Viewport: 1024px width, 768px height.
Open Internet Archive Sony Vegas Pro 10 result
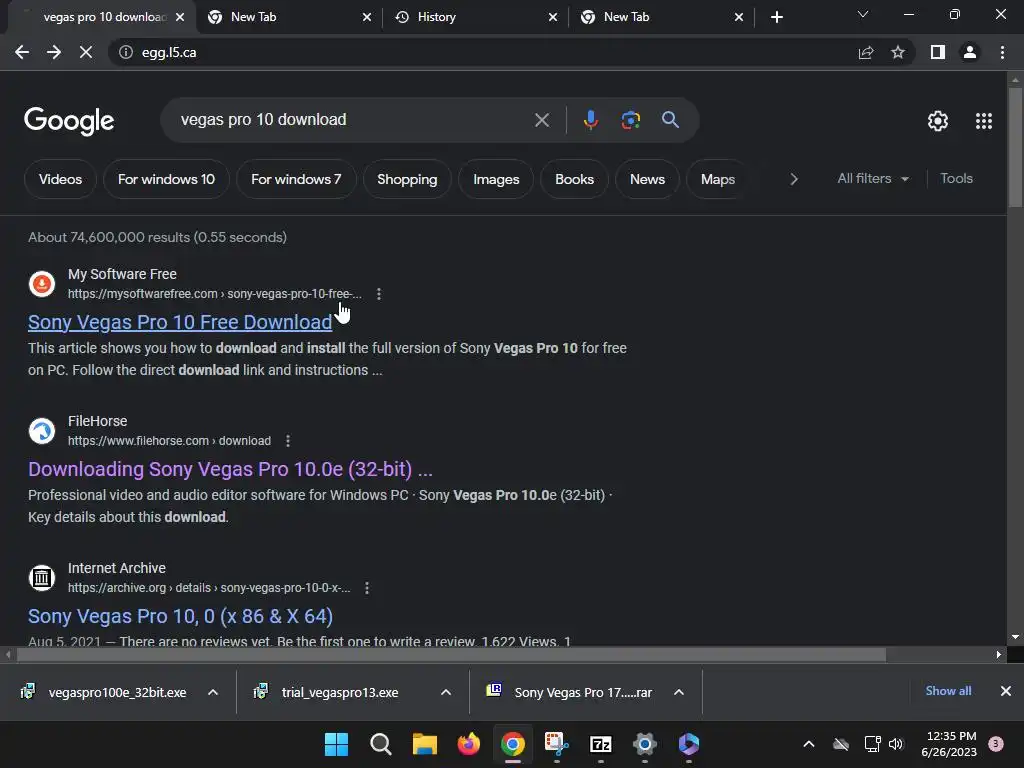180,616
